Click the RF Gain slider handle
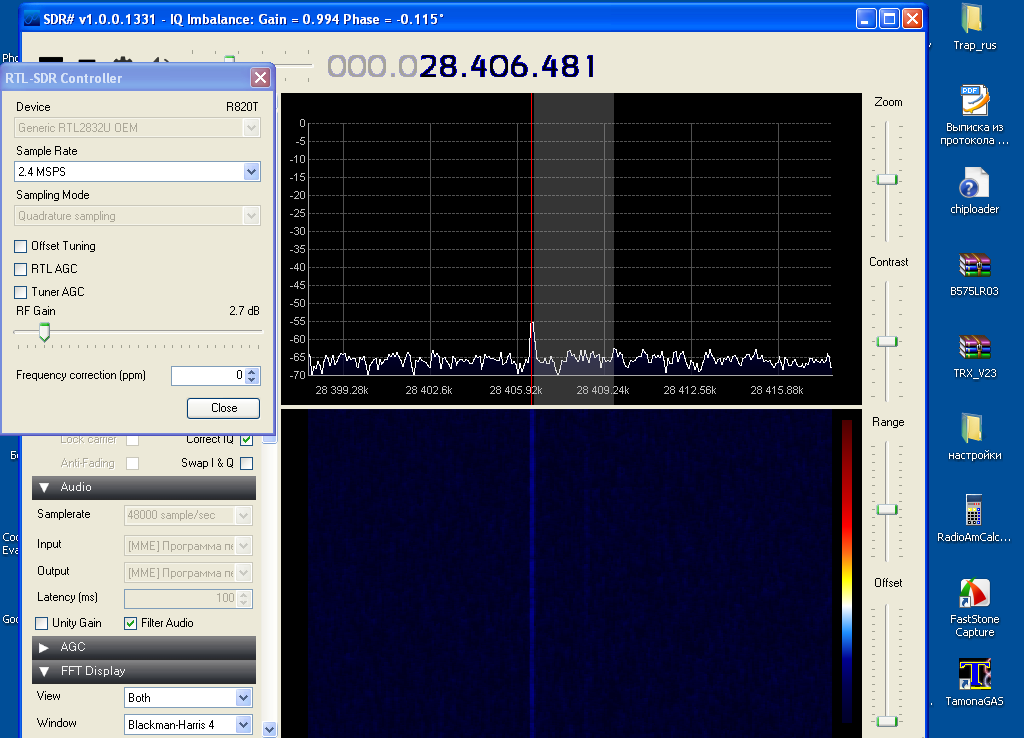The height and width of the screenshot is (738, 1024). click(44, 332)
